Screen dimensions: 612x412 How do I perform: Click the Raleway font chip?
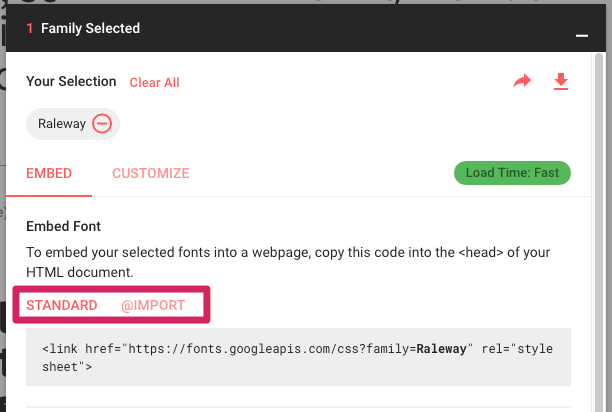73,124
